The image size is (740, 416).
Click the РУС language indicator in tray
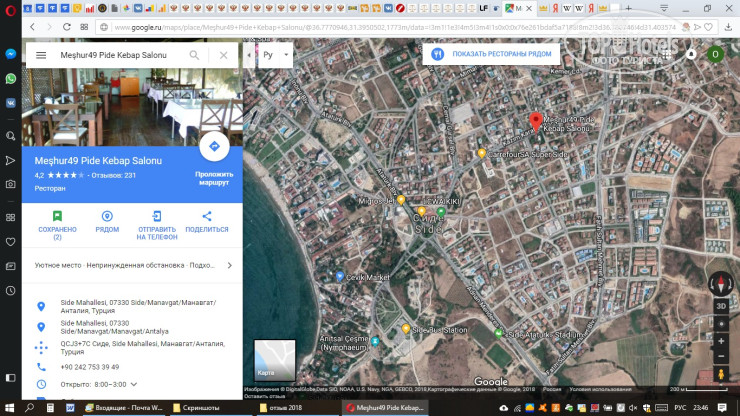point(680,408)
